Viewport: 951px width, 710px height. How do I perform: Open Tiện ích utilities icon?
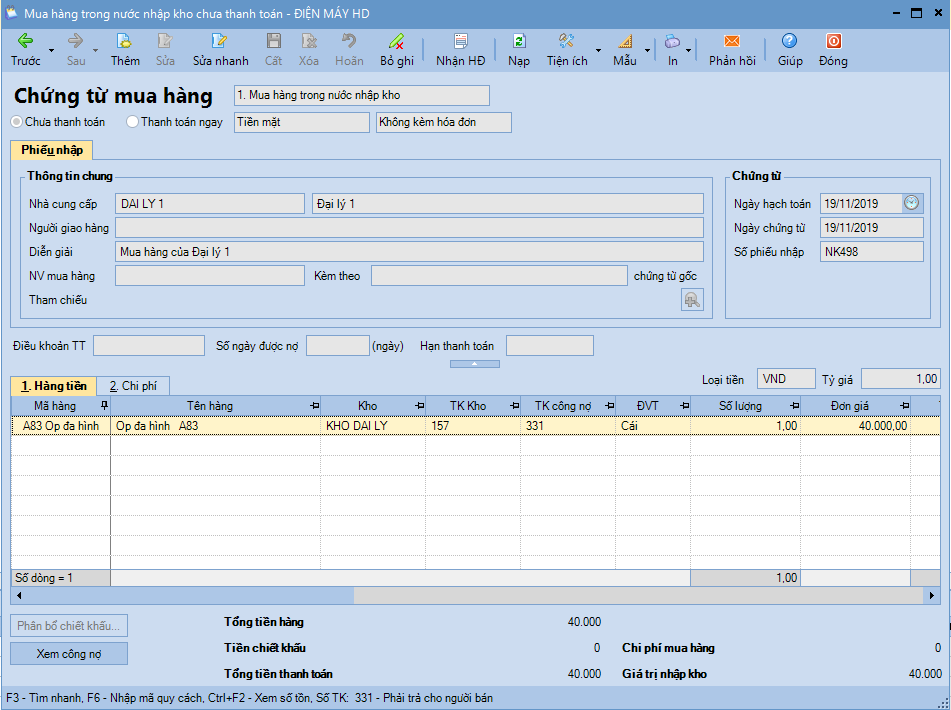(566, 41)
